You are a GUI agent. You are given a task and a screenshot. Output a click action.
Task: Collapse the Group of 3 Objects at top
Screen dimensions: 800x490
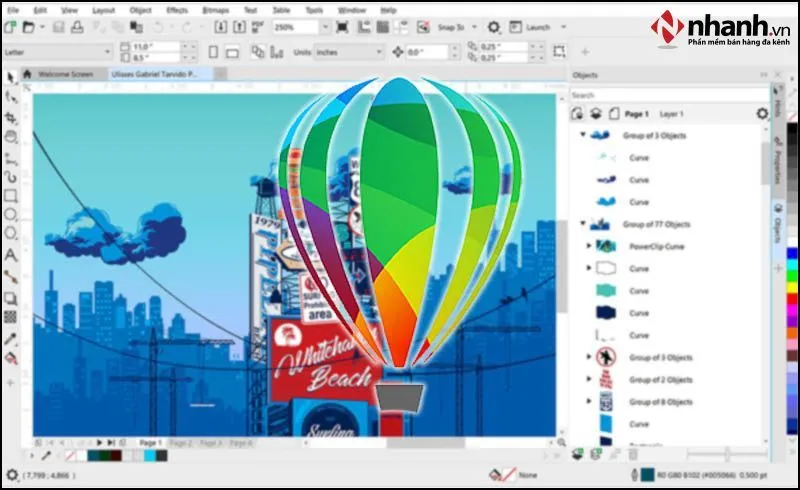click(x=583, y=135)
